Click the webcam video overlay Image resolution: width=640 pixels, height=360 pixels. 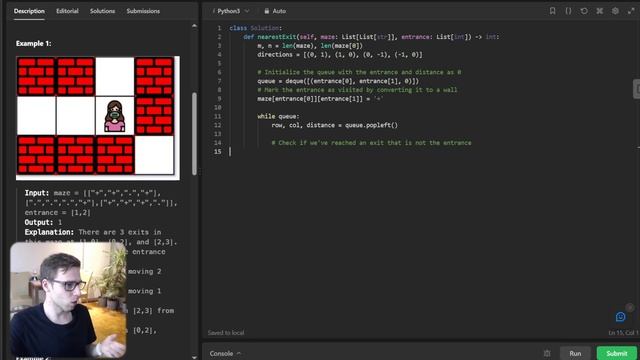click(68, 300)
